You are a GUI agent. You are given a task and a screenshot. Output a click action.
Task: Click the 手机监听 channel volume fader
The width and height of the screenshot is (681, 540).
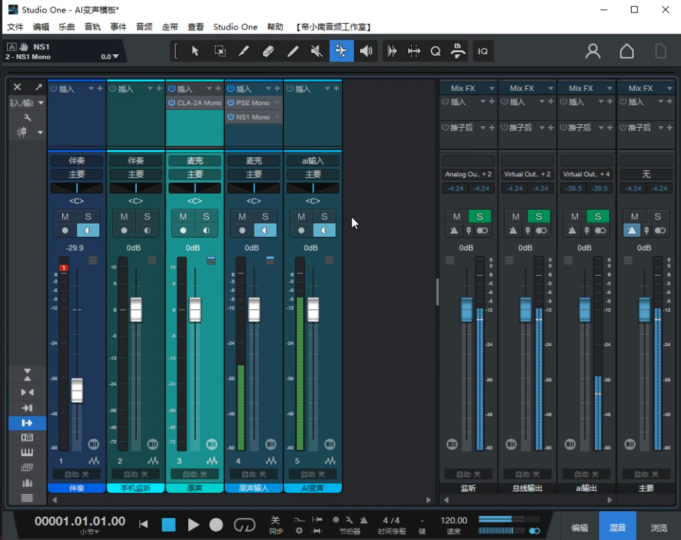[136, 309]
